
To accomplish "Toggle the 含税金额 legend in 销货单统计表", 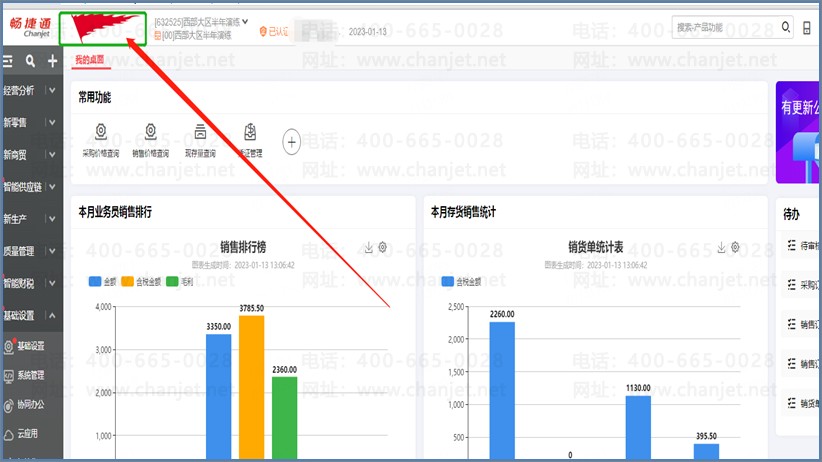I will 461,282.
